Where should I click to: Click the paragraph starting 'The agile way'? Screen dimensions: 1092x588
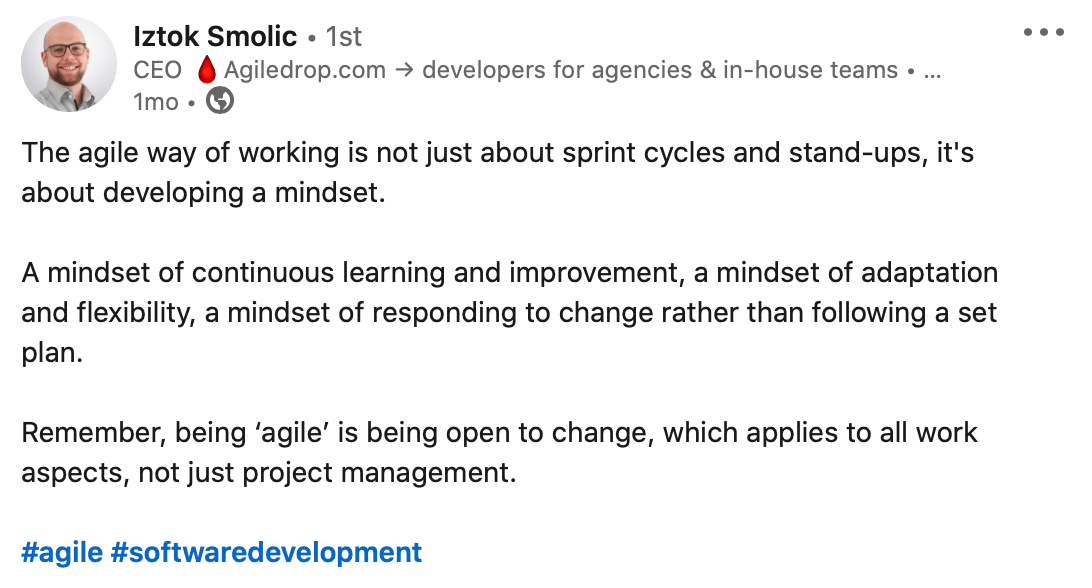(x=497, y=172)
